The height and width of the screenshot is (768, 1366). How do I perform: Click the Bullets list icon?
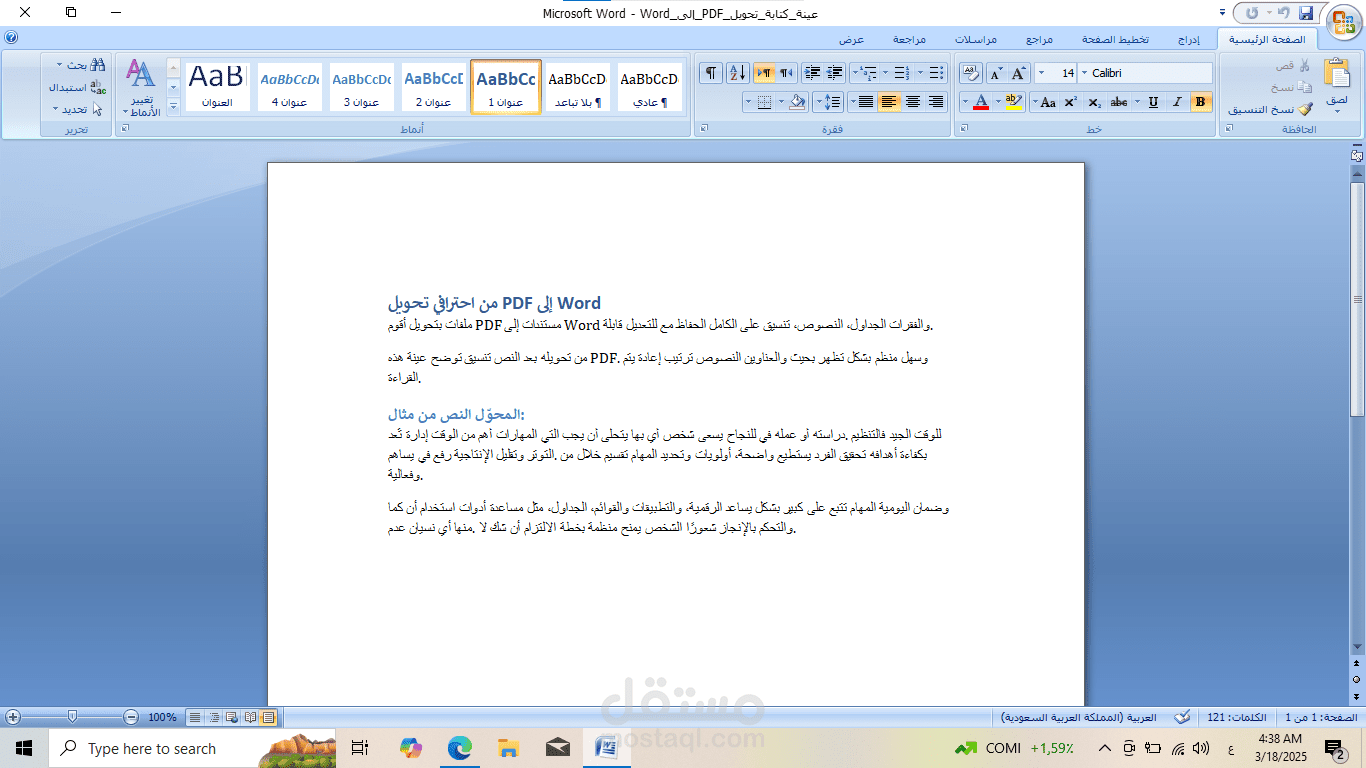tap(936, 73)
